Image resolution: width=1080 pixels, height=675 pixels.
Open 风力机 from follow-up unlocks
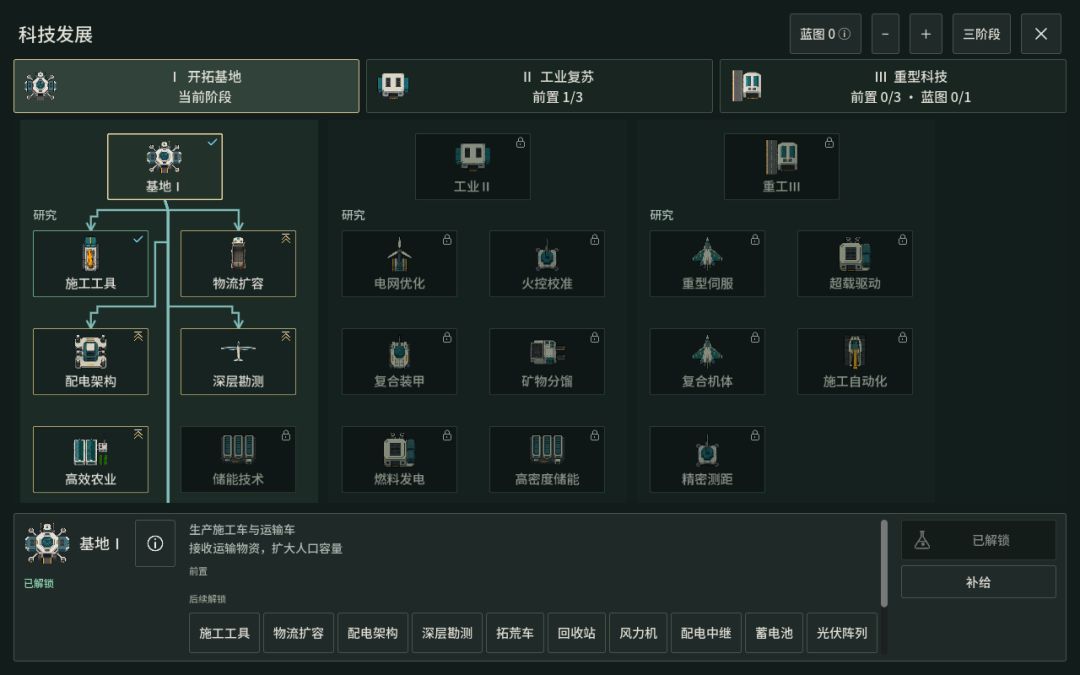(x=638, y=633)
